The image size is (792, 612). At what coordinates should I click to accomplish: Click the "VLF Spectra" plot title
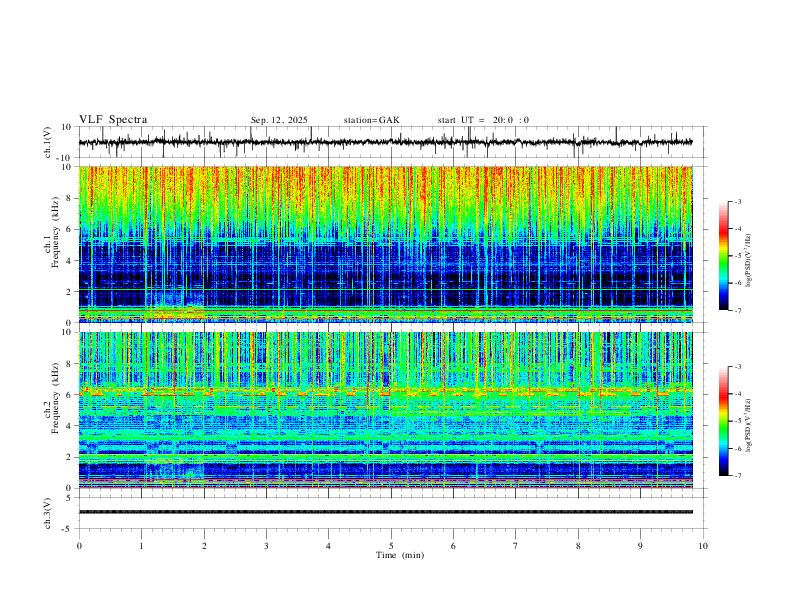pyautogui.click(x=113, y=120)
